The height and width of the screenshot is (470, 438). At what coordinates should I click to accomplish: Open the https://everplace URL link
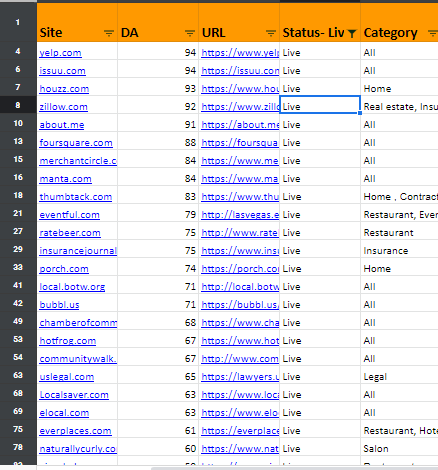click(240, 431)
